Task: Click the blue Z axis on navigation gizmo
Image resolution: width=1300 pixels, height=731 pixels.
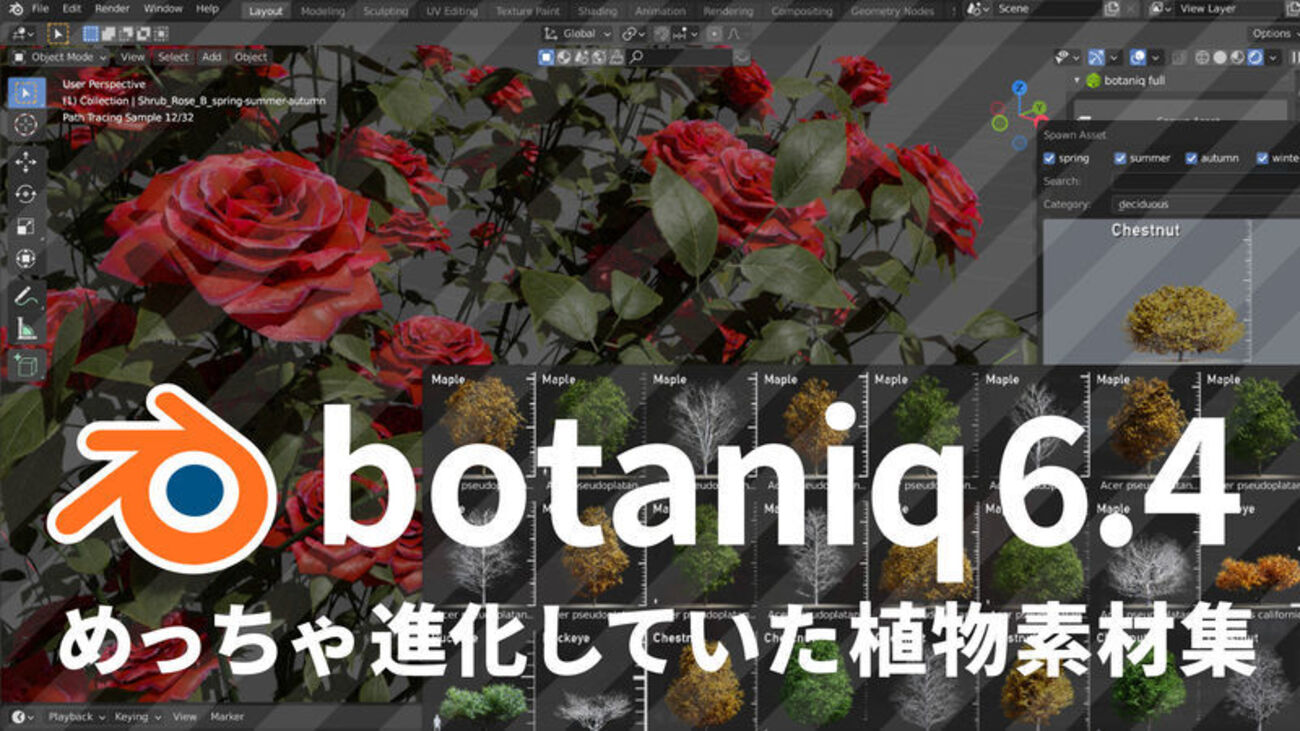Action: tap(1018, 88)
